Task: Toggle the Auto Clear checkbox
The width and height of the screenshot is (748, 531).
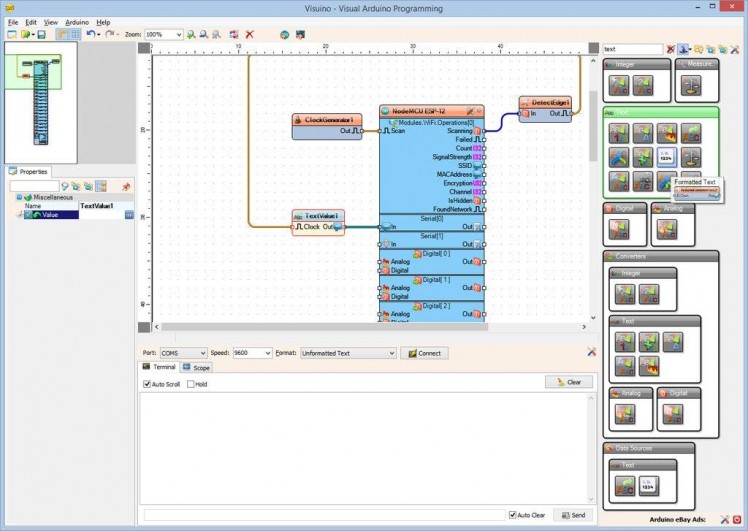Action: [512, 515]
